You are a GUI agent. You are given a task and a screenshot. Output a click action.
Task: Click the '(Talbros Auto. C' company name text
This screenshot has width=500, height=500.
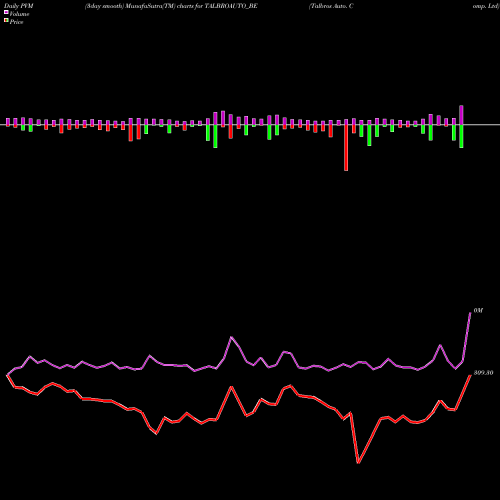(x=331, y=6)
